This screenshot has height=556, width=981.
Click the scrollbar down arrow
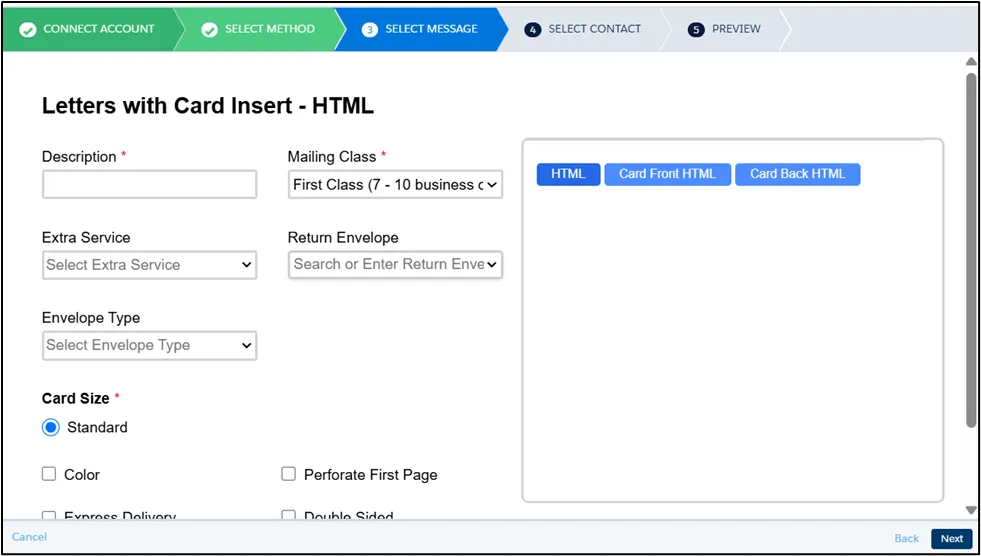tap(970, 510)
